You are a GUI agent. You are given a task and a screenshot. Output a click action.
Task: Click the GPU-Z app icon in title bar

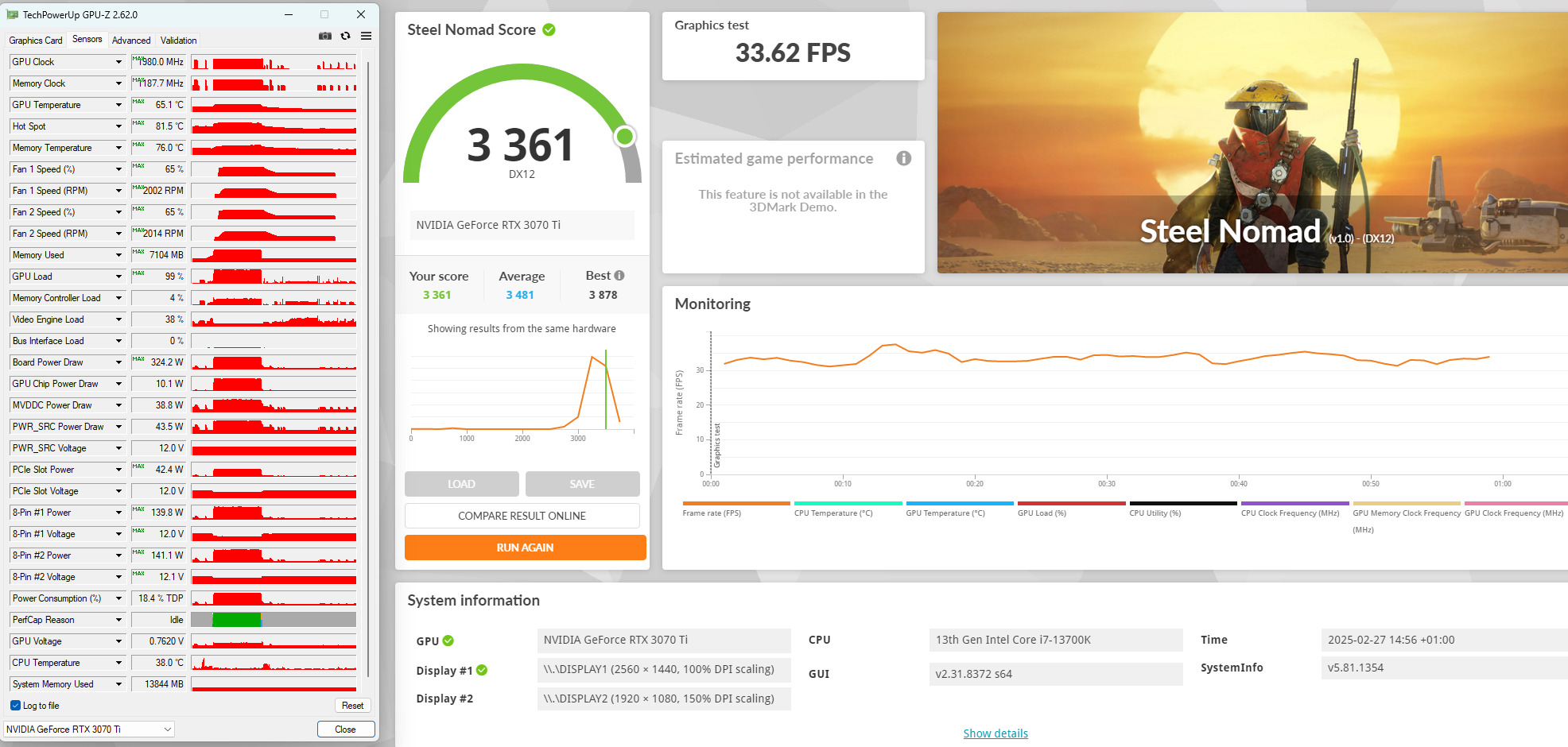[12, 14]
